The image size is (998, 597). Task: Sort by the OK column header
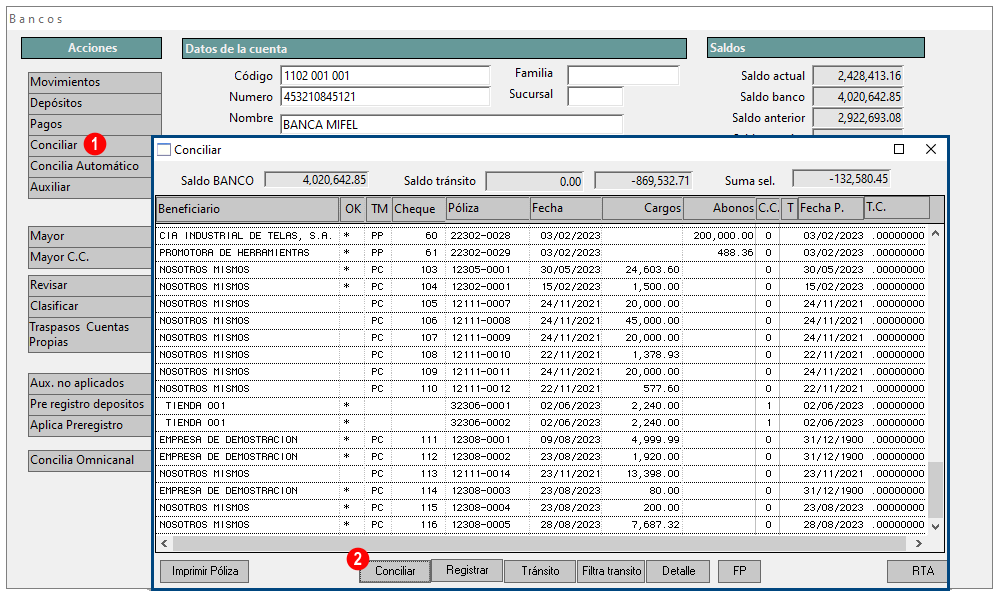(x=353, y=209)
